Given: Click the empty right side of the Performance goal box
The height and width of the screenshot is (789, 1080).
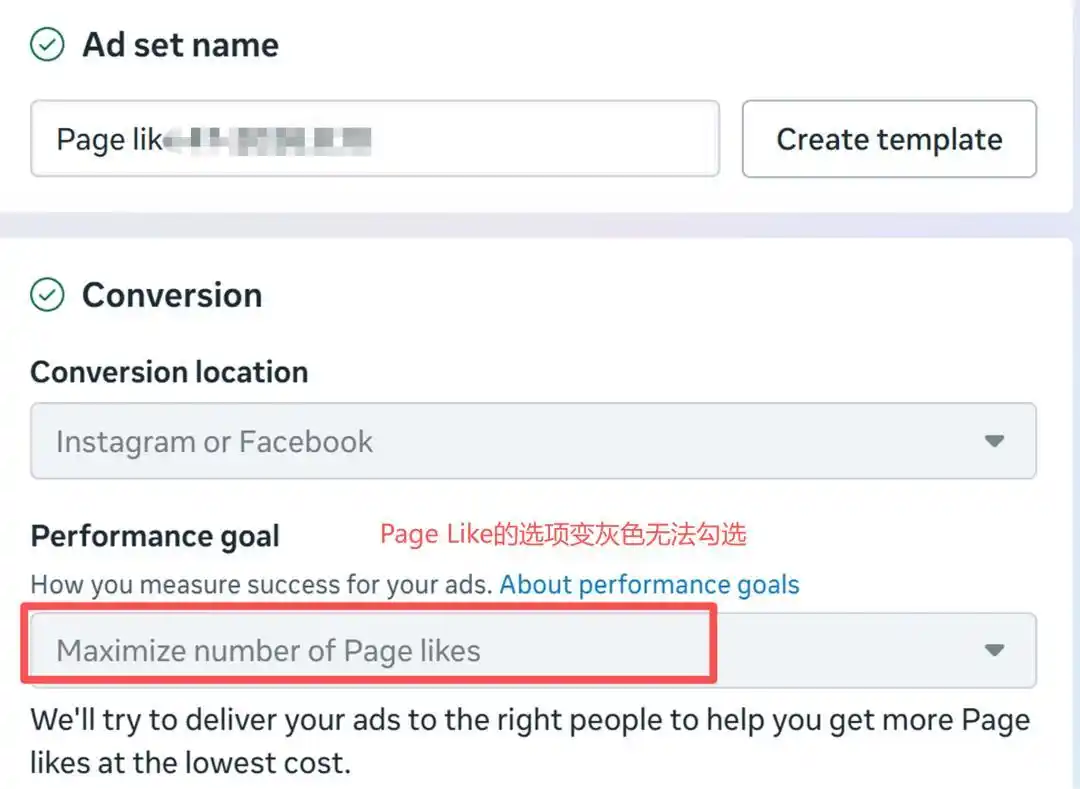Looking at the screenshot, I should [x=847, y=650].
